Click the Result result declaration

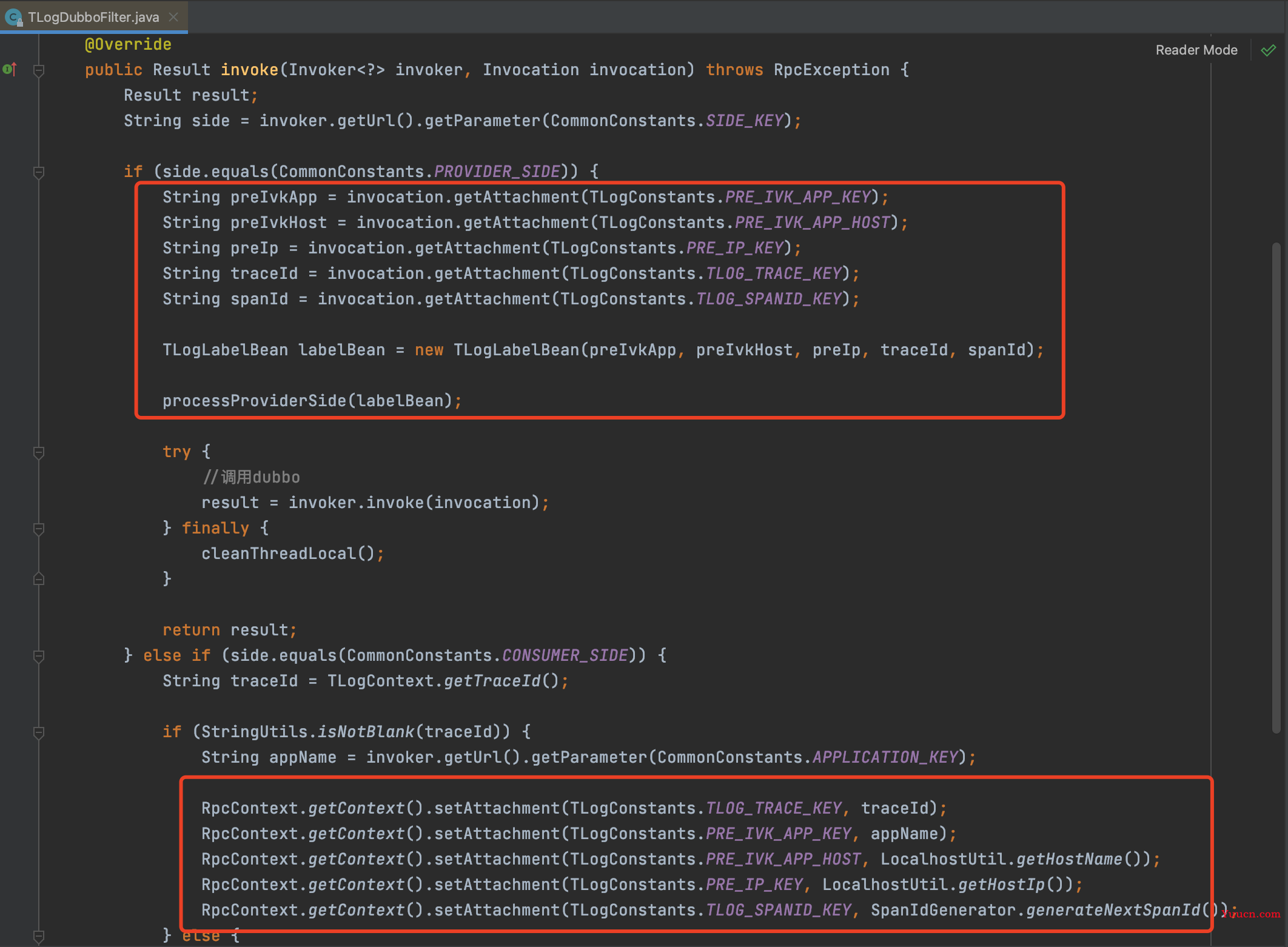[191, 95]
